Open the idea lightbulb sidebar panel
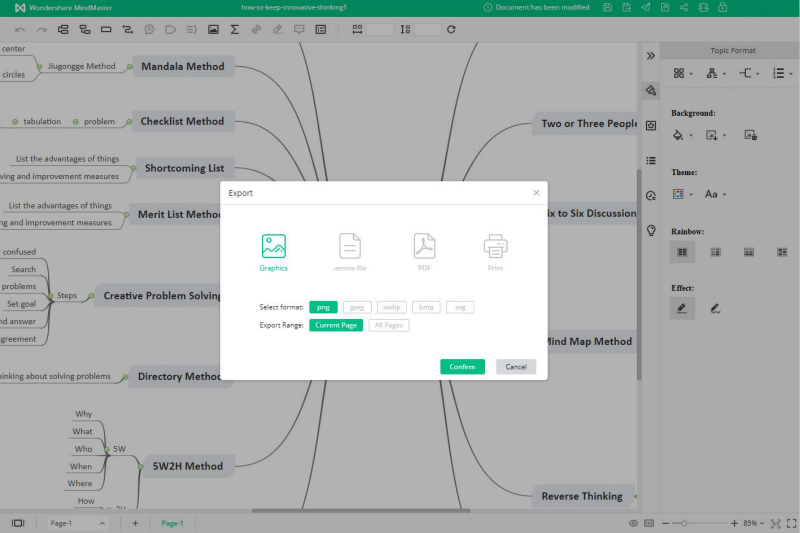The image size is (800, 533). point(651,230)
